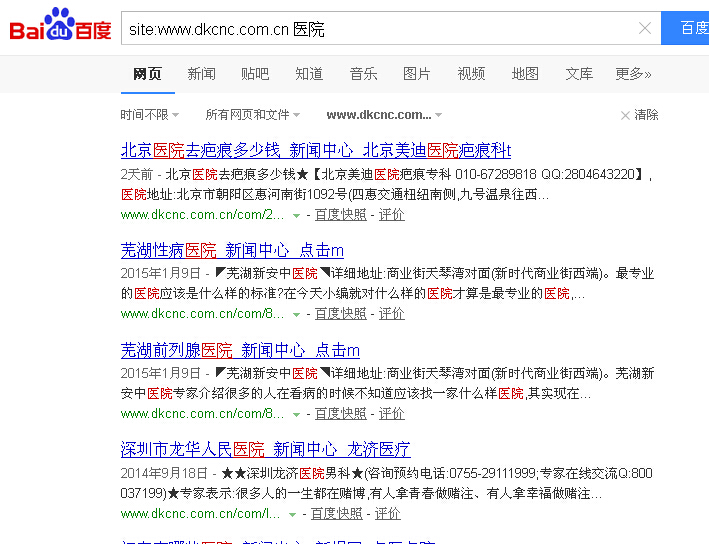The width and height of the screenshot is (709, 544).
Task: Open the 视频 tab
Action: 471,73
